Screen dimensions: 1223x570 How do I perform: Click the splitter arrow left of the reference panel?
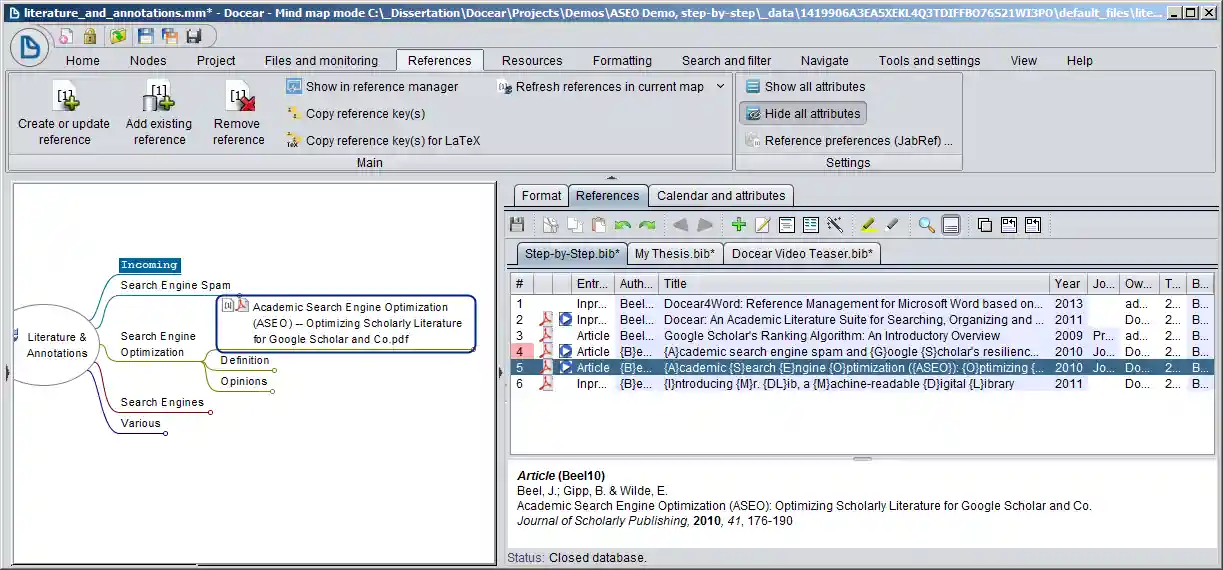coord(502,372)
